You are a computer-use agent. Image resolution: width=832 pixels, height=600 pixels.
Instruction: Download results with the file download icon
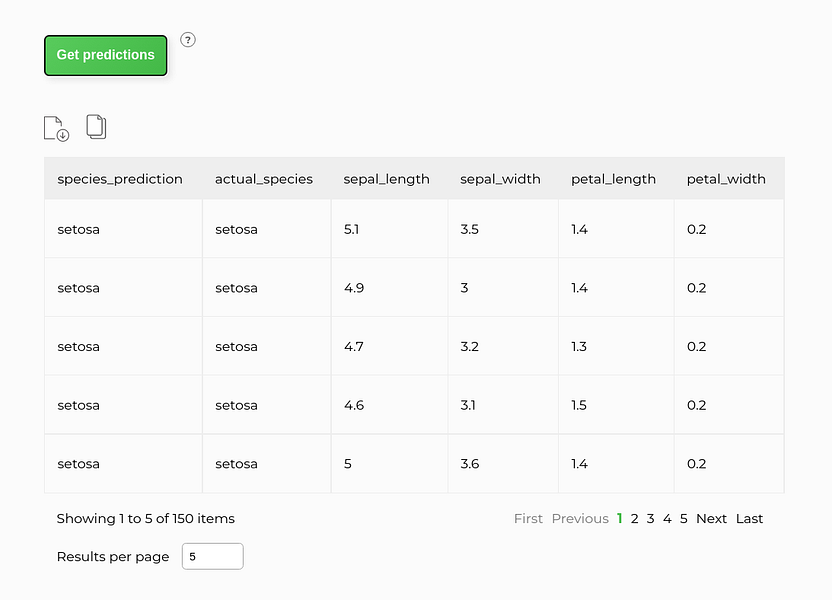tap(56, 128)
